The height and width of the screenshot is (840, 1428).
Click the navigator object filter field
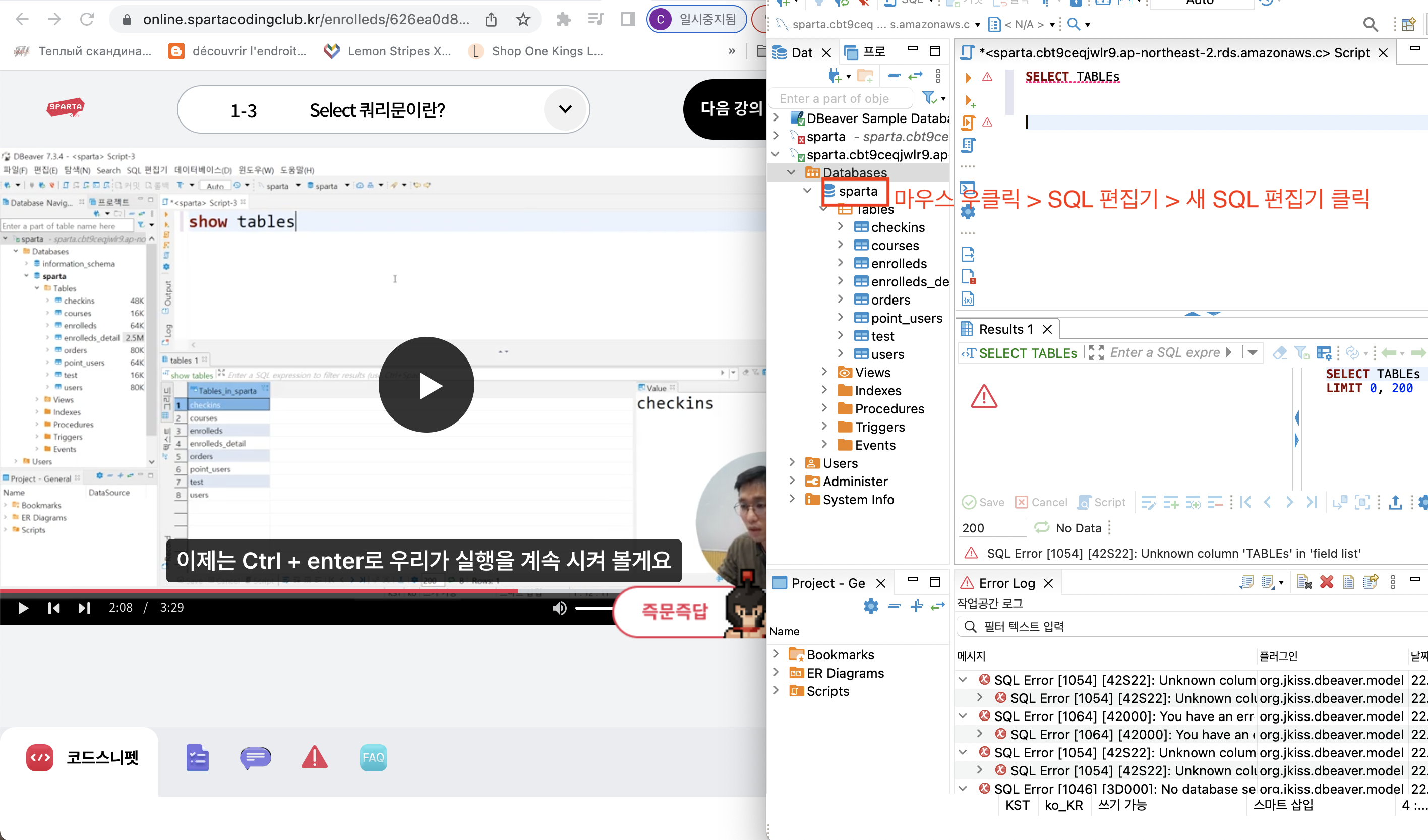841,98
